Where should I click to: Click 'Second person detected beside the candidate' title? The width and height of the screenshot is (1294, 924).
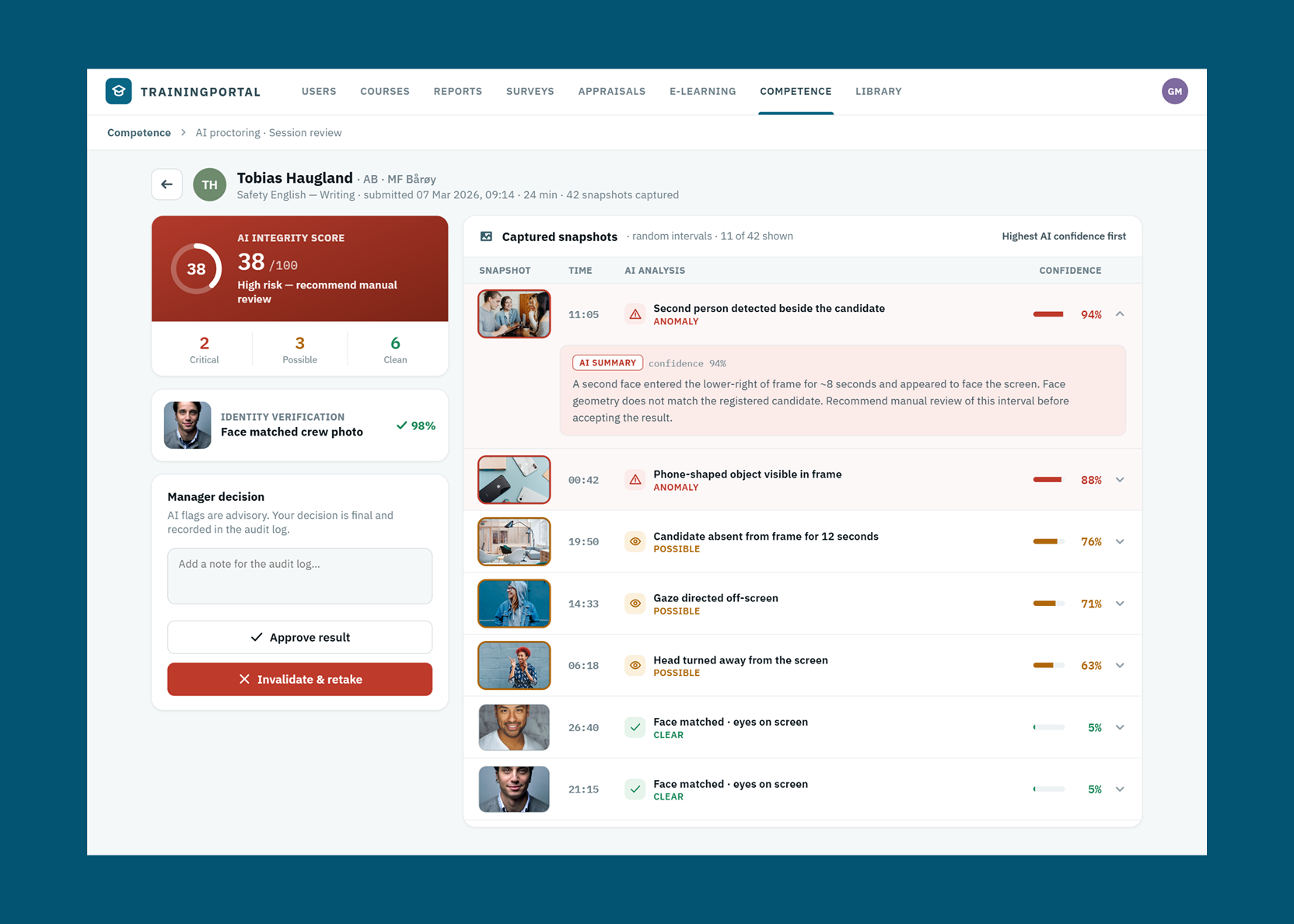click(x=769, y=308)
